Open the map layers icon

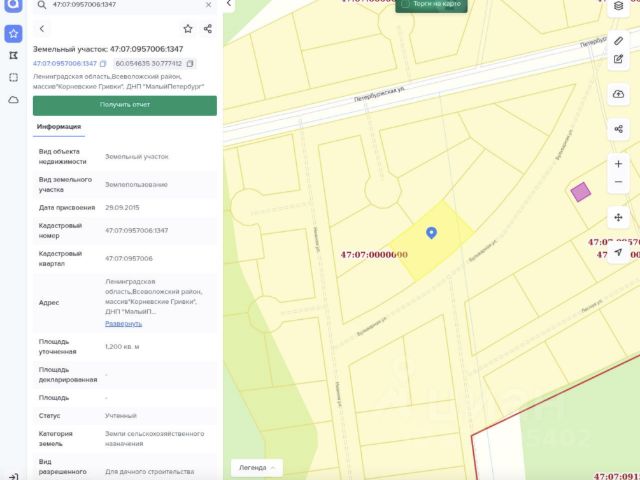click(618, 6)
